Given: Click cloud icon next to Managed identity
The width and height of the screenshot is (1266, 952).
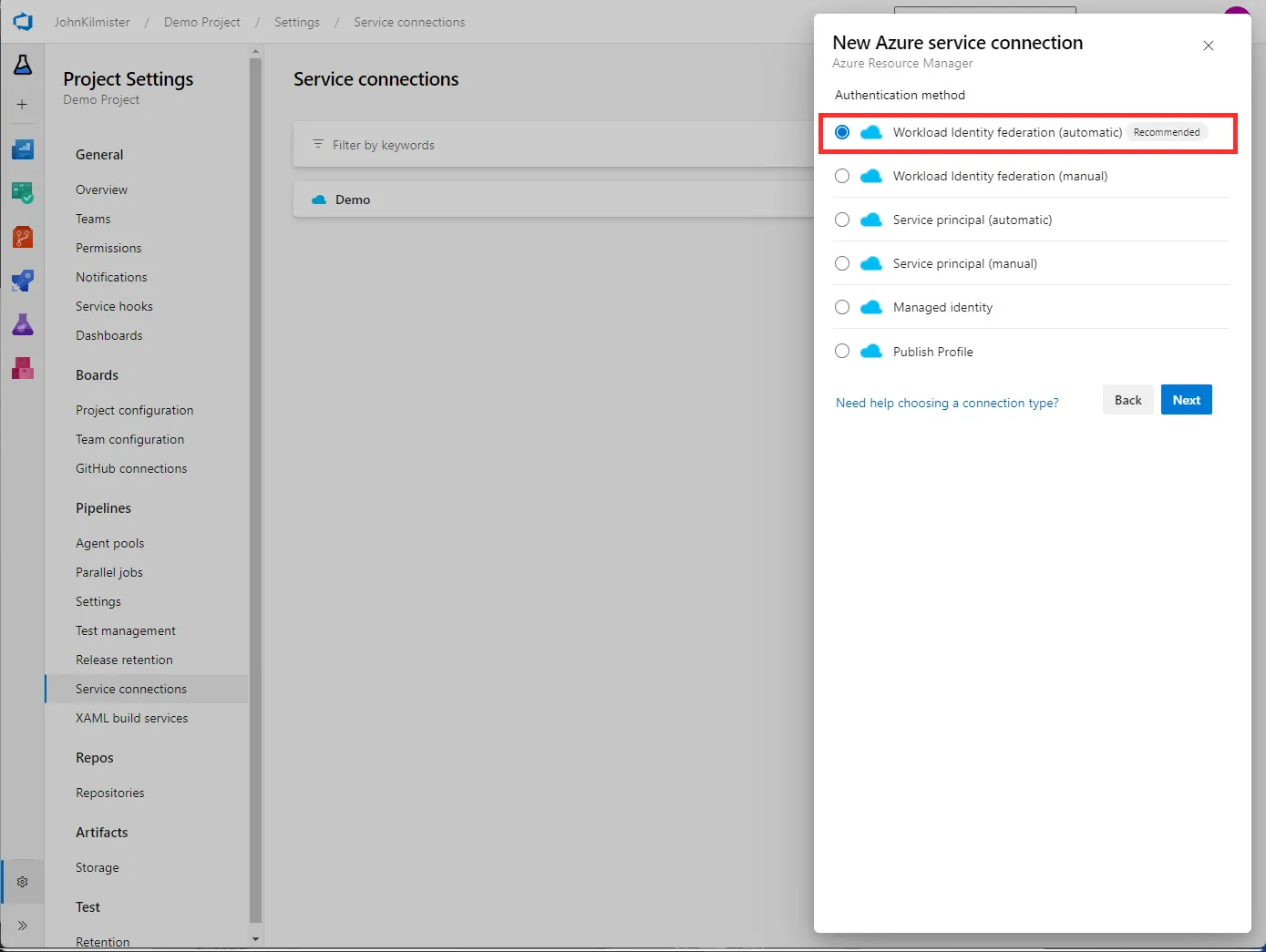Looking at the screenshot, I should (x=871, y=307).
